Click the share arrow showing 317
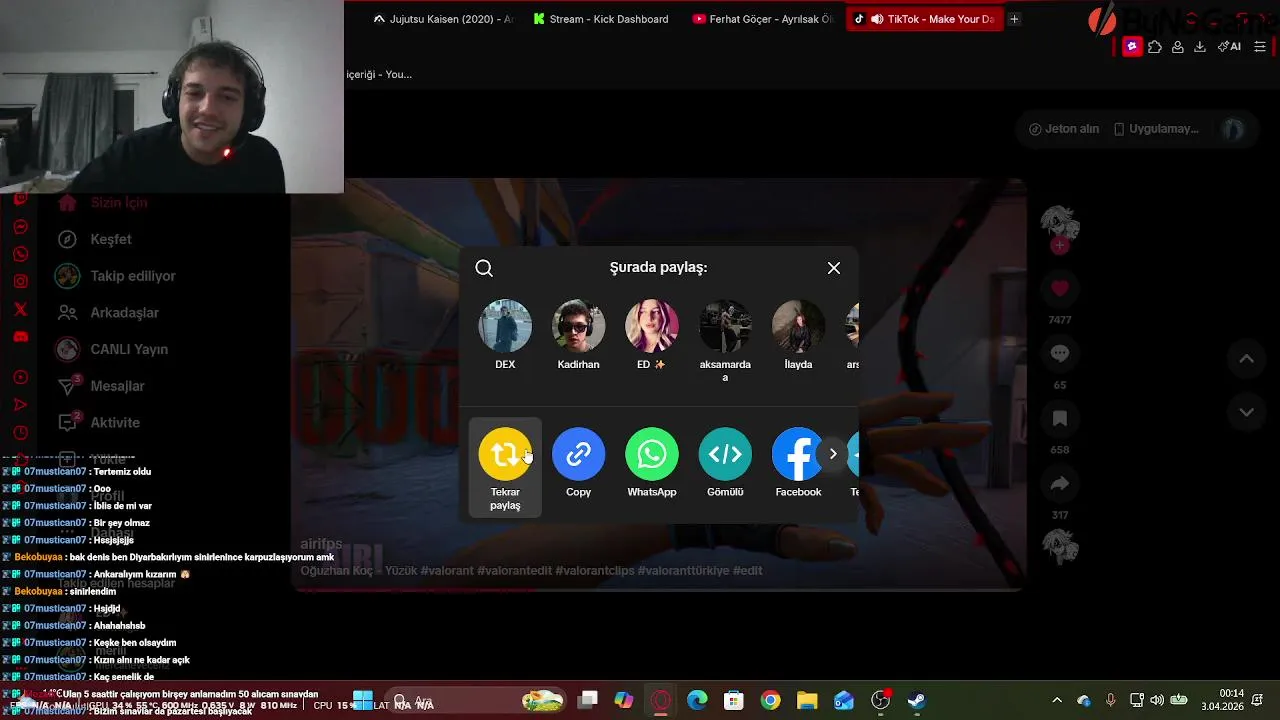1280x720 pixels. click(x=1060, y=484)
